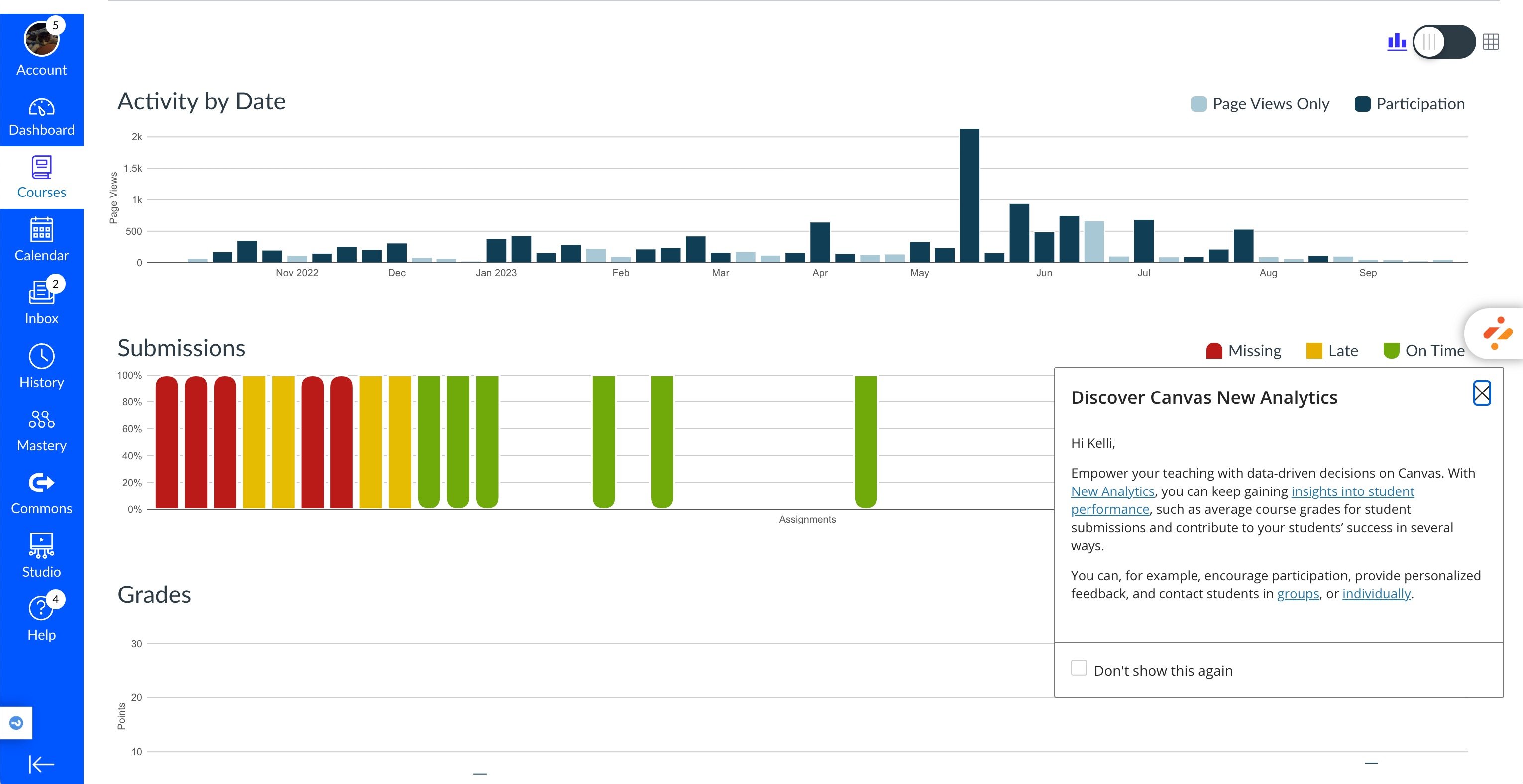This screenshot has height=784, width=1523.
Task: Check Don't show this again
Action: coord(1079,668)
